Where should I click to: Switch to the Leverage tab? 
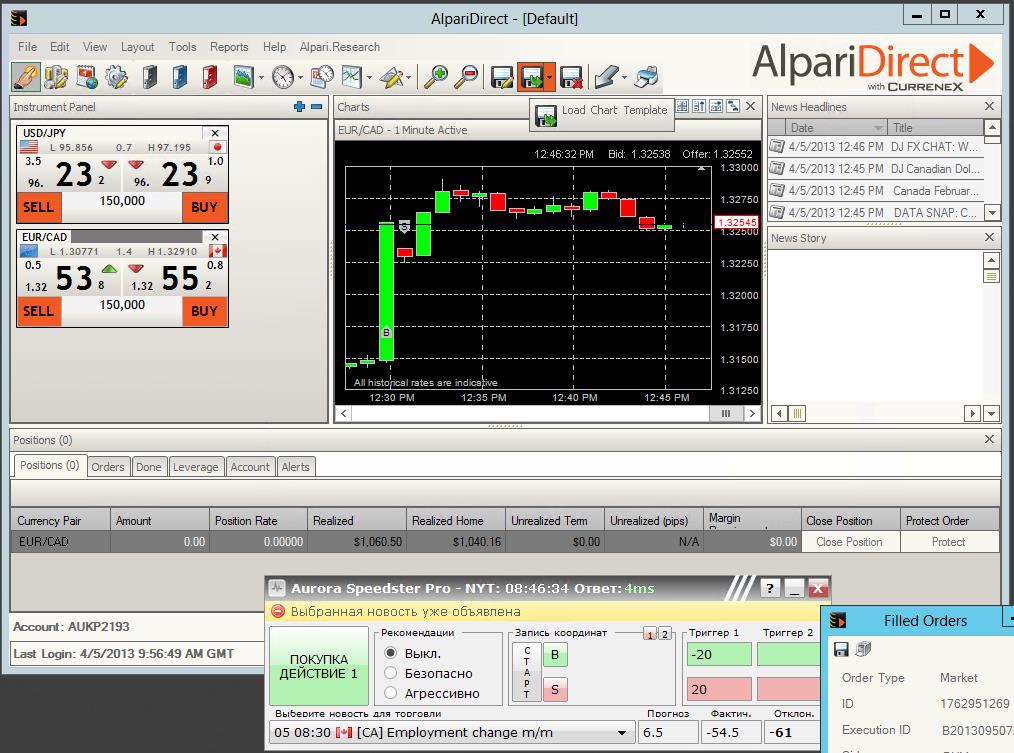(x=195, y=466)
